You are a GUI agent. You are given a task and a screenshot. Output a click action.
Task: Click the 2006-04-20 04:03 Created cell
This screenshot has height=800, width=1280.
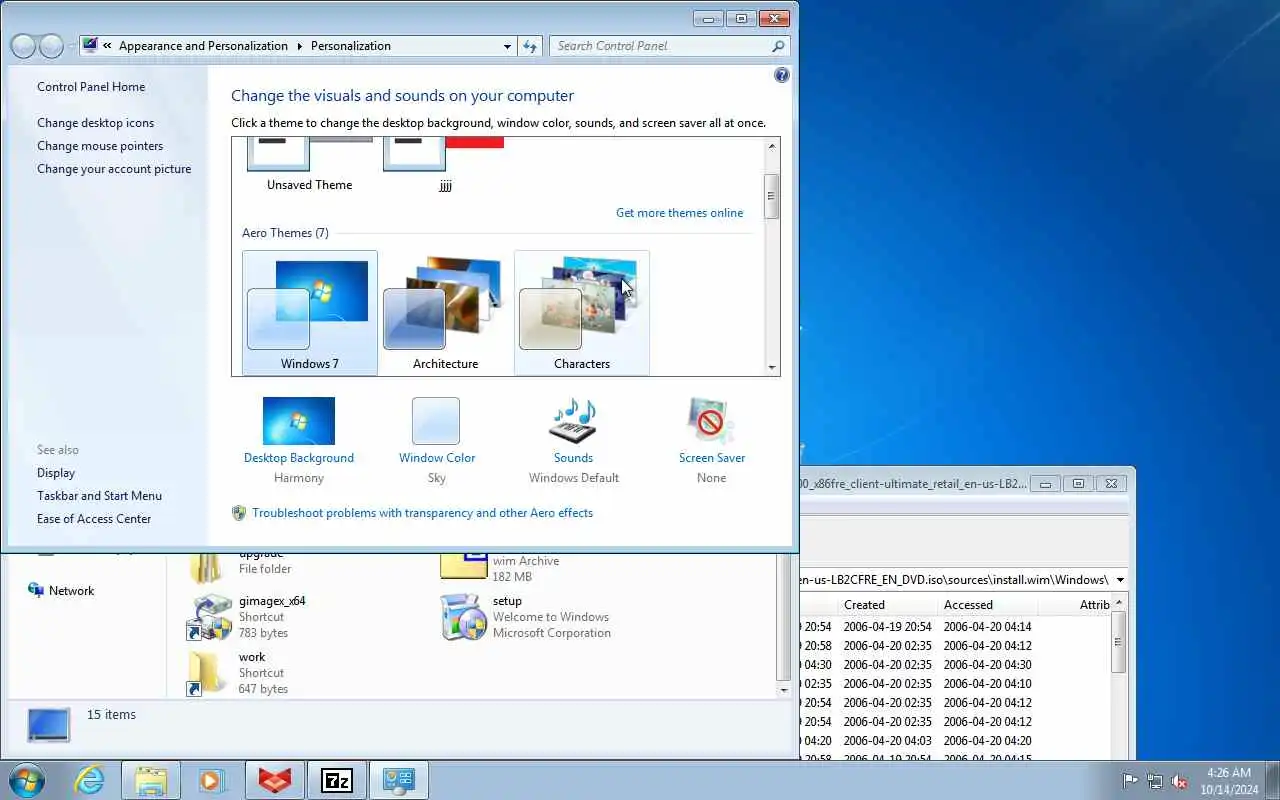click(x=887, y=741)
